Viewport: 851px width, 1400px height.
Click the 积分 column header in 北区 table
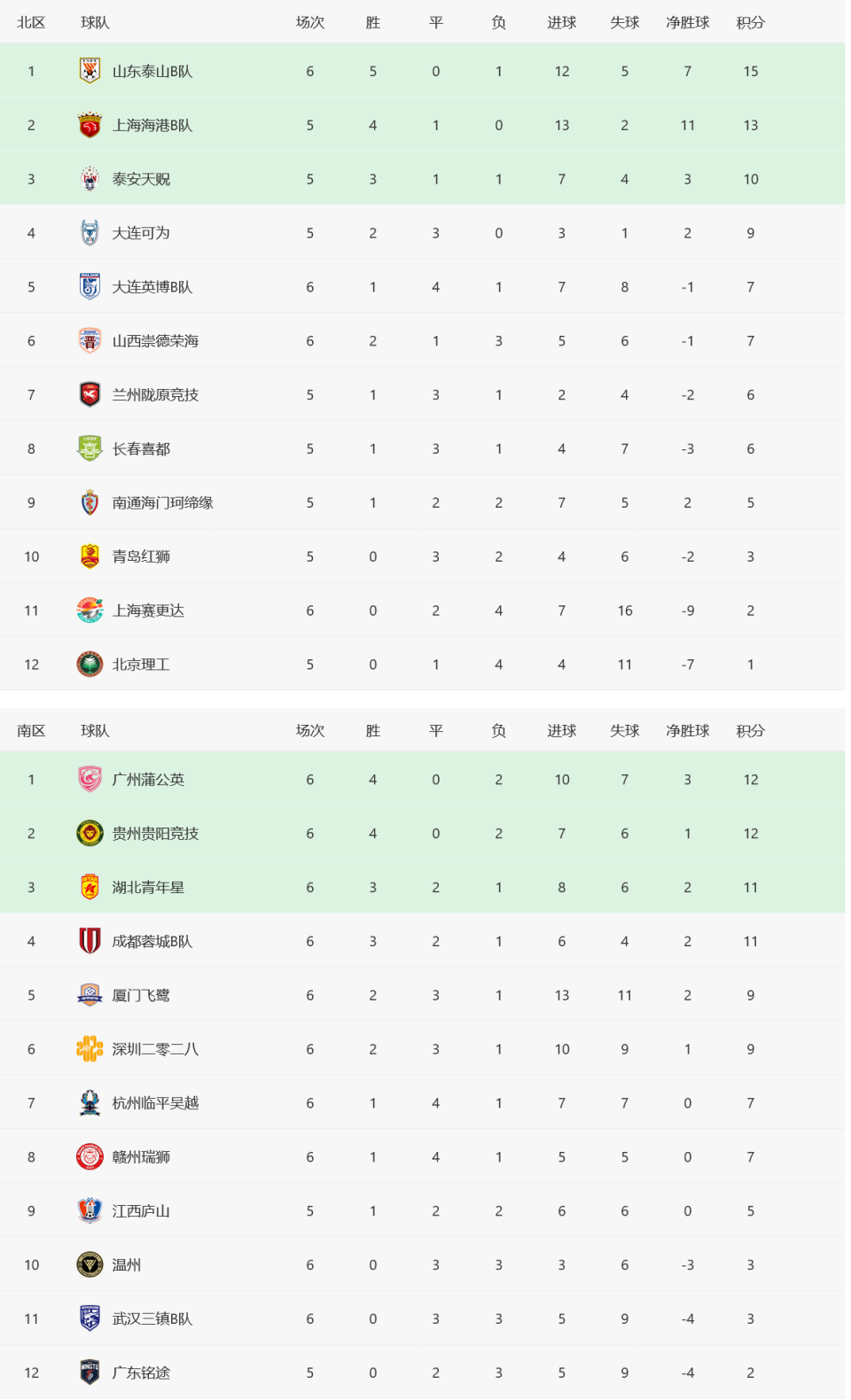click(750, 22)
